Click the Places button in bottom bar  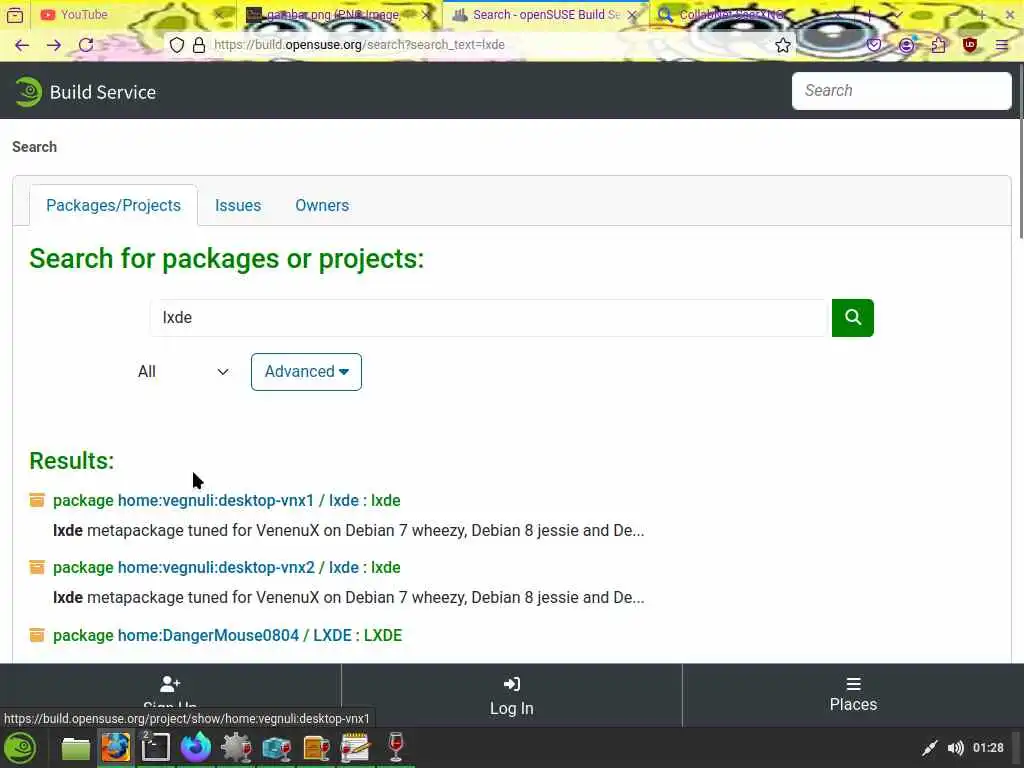point(853,695)
